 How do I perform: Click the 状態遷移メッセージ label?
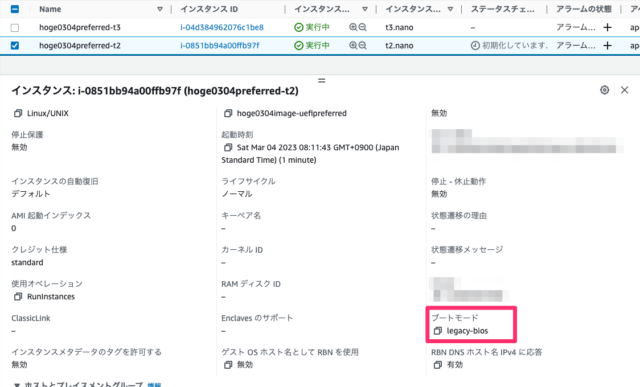(x=467, y=249)
